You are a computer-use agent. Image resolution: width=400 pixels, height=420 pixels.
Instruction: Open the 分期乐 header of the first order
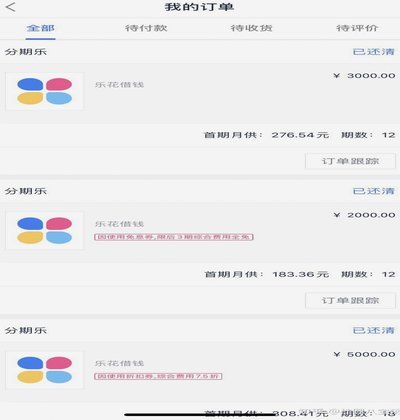pos(26,52)
